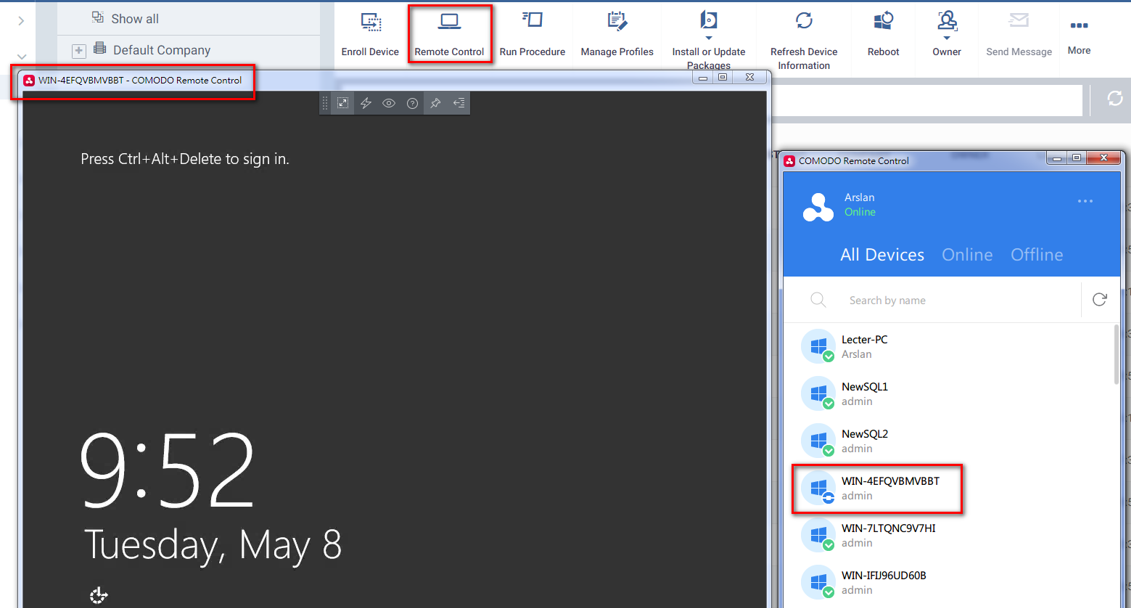Click the Reboot toolbar button
Screen dimensions: 1131x608
[883, 34]
